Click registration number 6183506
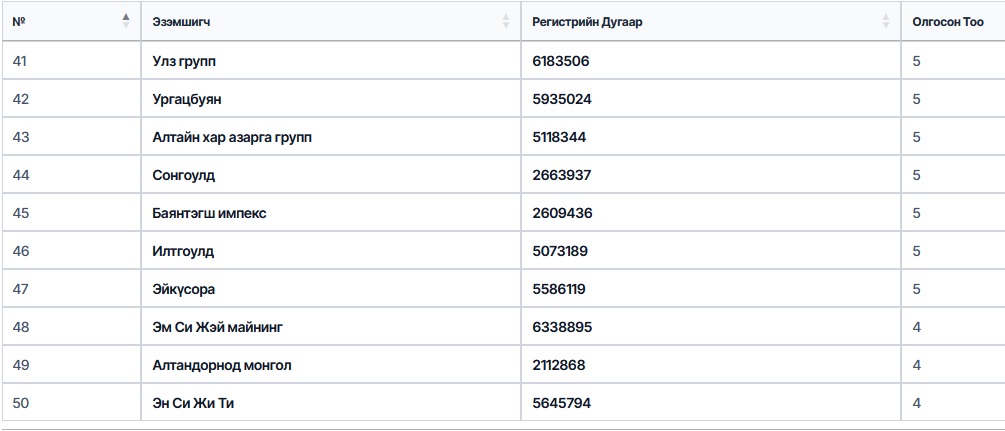1005x431 pixels. click(561, 61)
